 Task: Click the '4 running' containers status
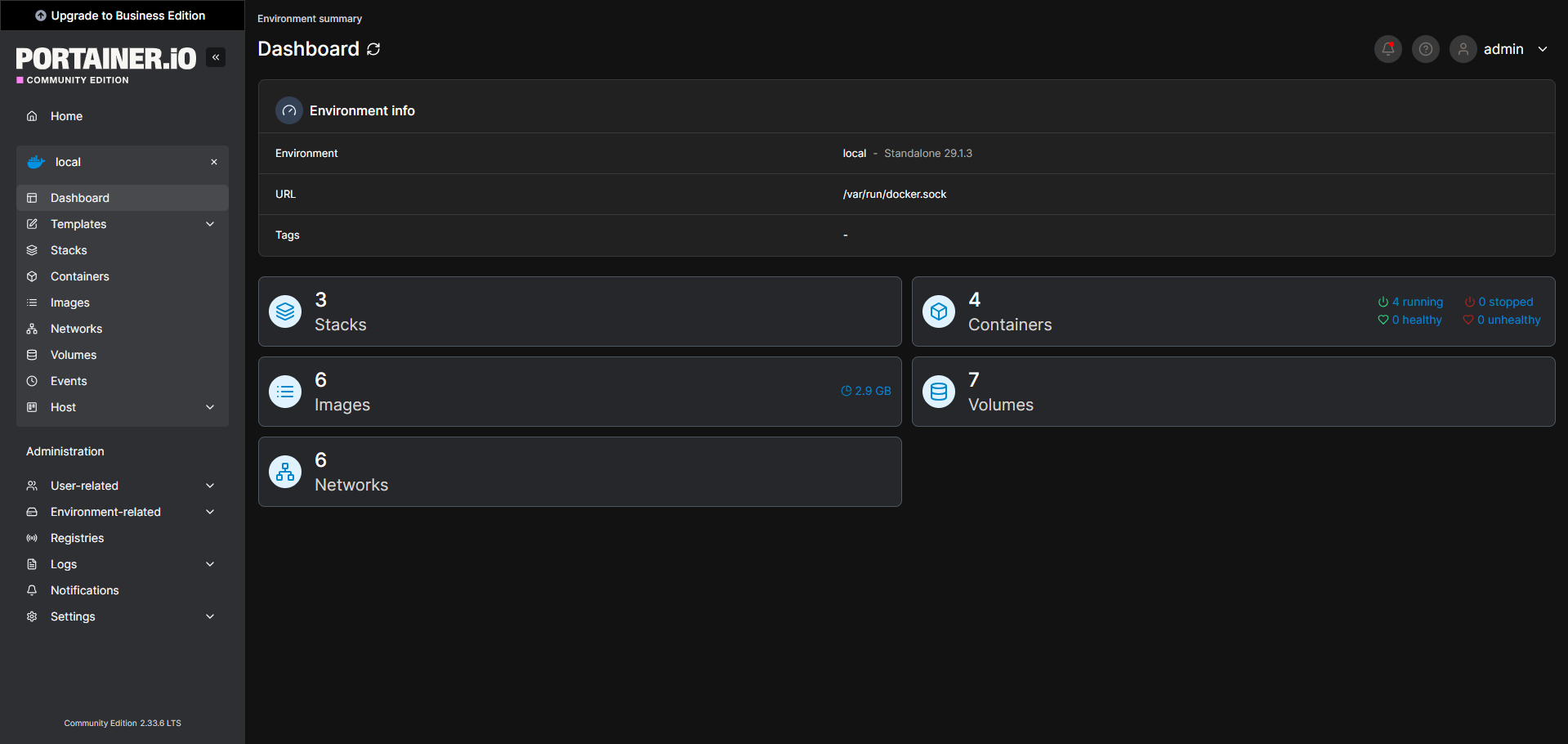[1410, 302]
